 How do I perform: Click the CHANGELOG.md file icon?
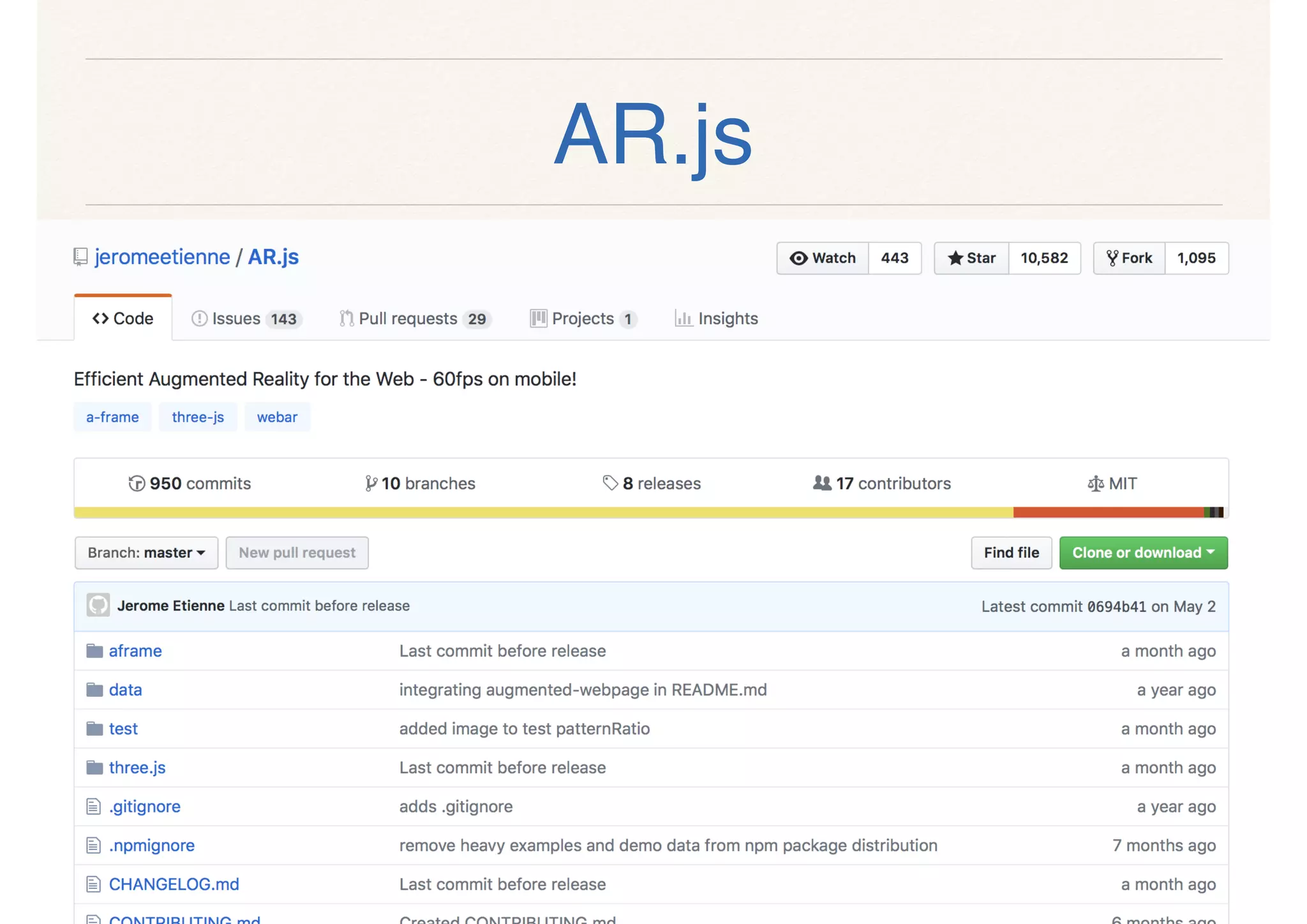coord(93,884)
